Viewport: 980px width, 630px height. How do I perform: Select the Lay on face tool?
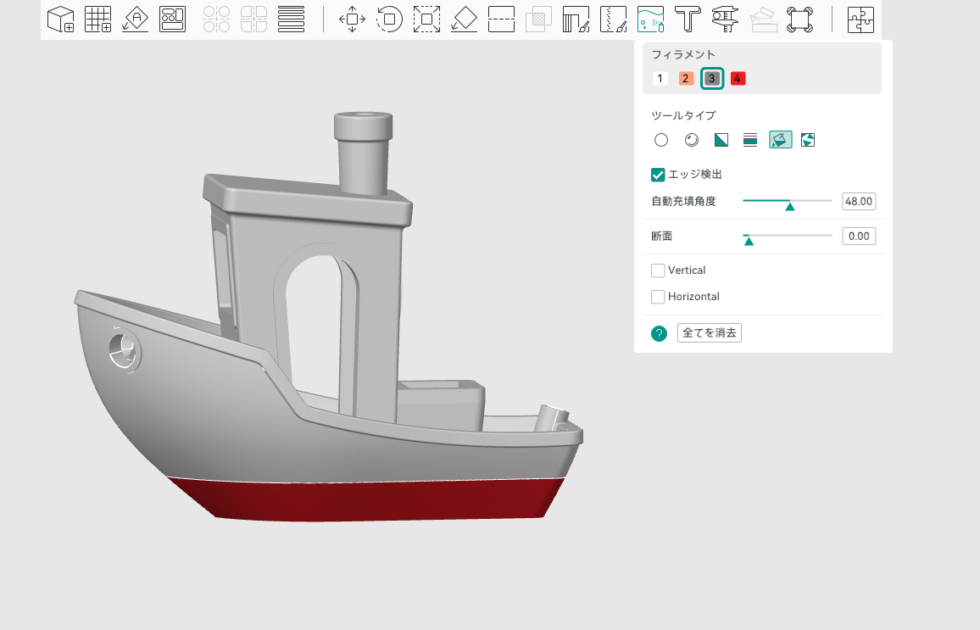point(464,19)
